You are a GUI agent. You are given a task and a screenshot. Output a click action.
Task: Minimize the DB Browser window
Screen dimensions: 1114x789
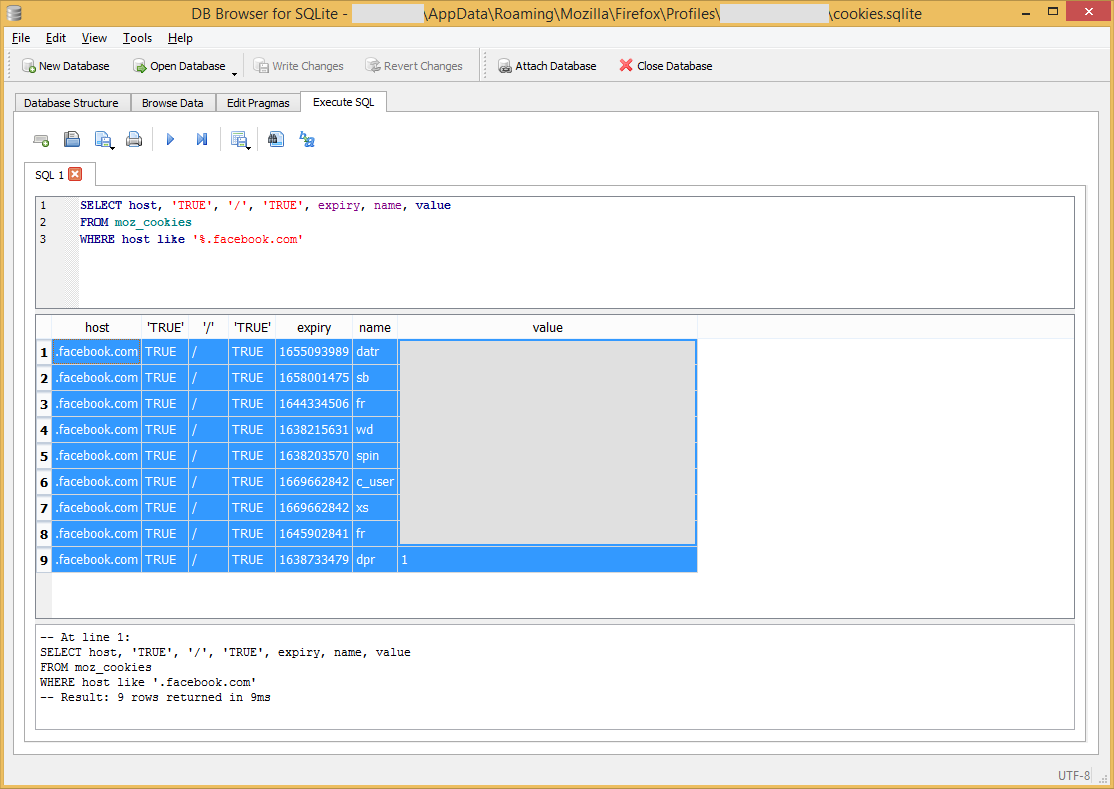[1026, 12]
